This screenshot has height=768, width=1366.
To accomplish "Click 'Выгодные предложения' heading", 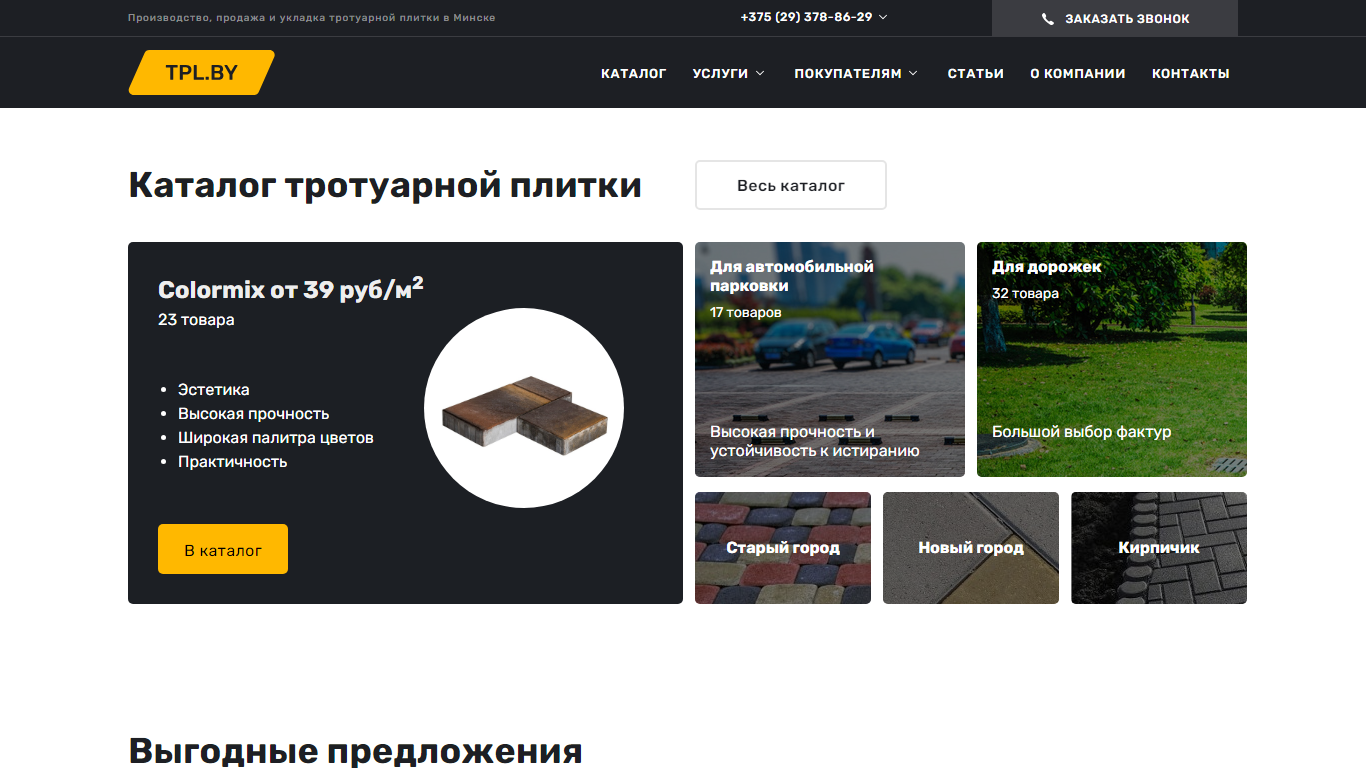I will 355,750.
